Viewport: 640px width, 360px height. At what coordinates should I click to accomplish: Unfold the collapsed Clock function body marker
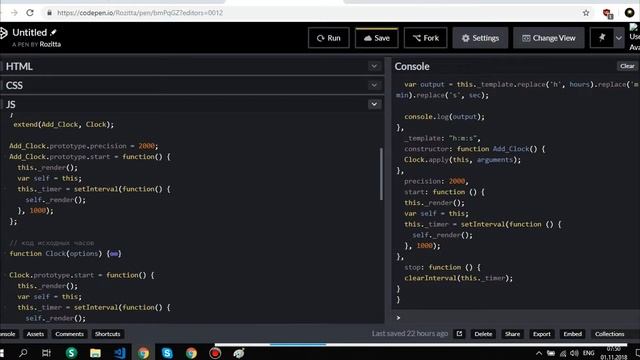pyautogui.click(x=114, y=253)
